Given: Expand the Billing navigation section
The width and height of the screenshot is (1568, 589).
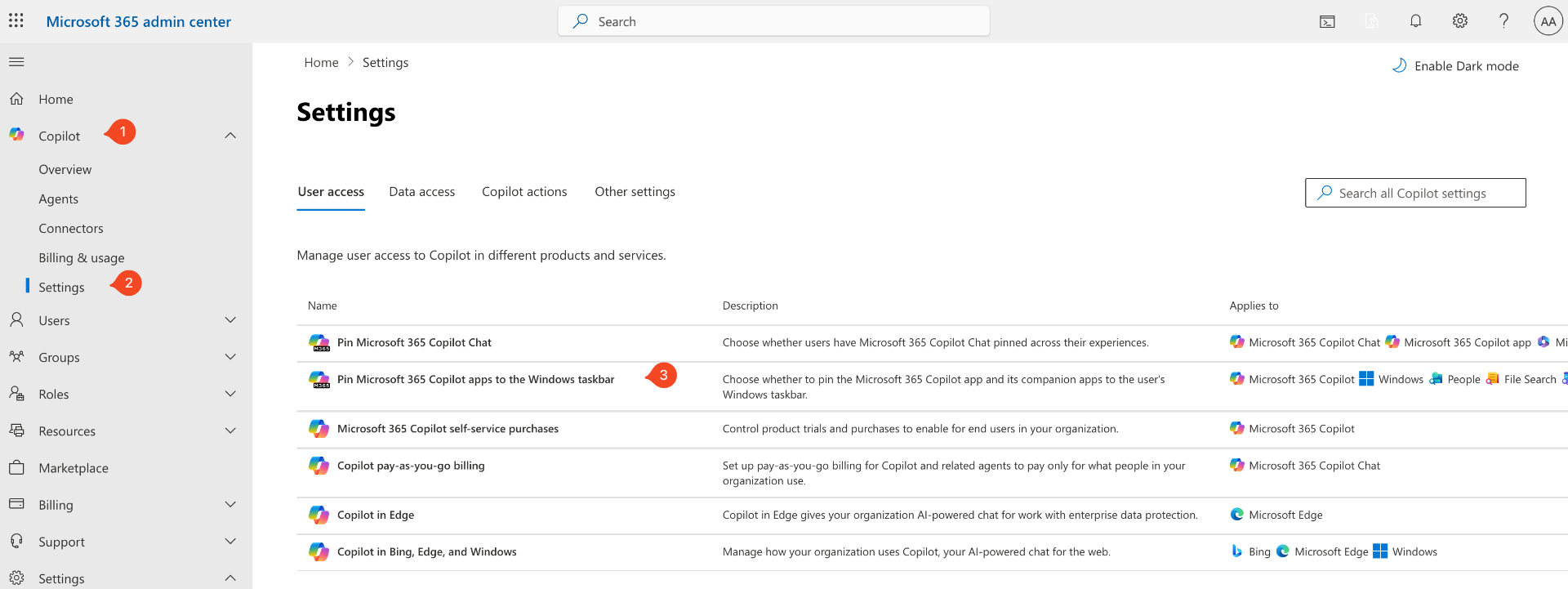Looking at the screenshot, I should (x=230, y=505).
